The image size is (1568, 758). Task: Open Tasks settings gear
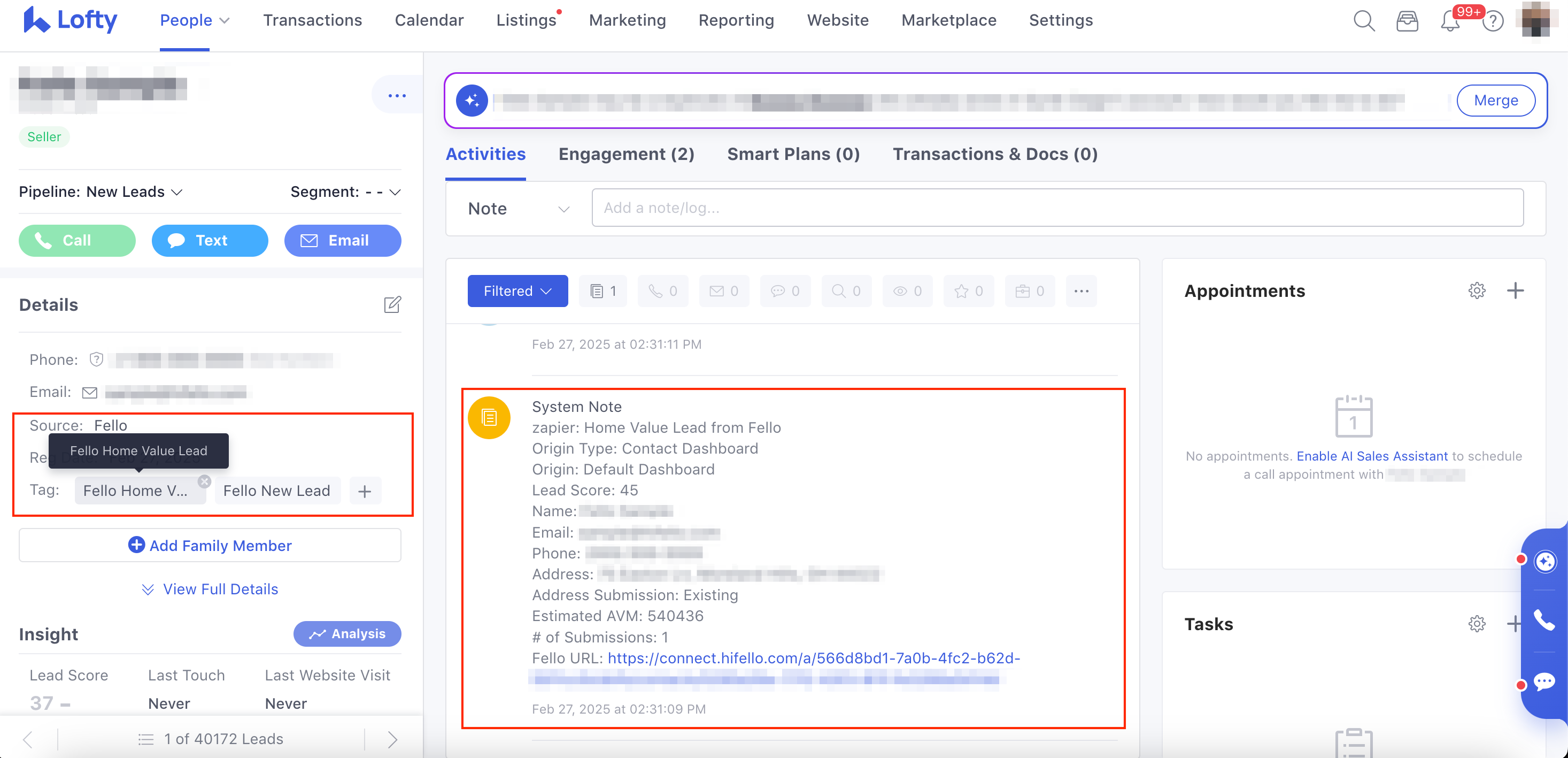click(x=1477, y=623)
